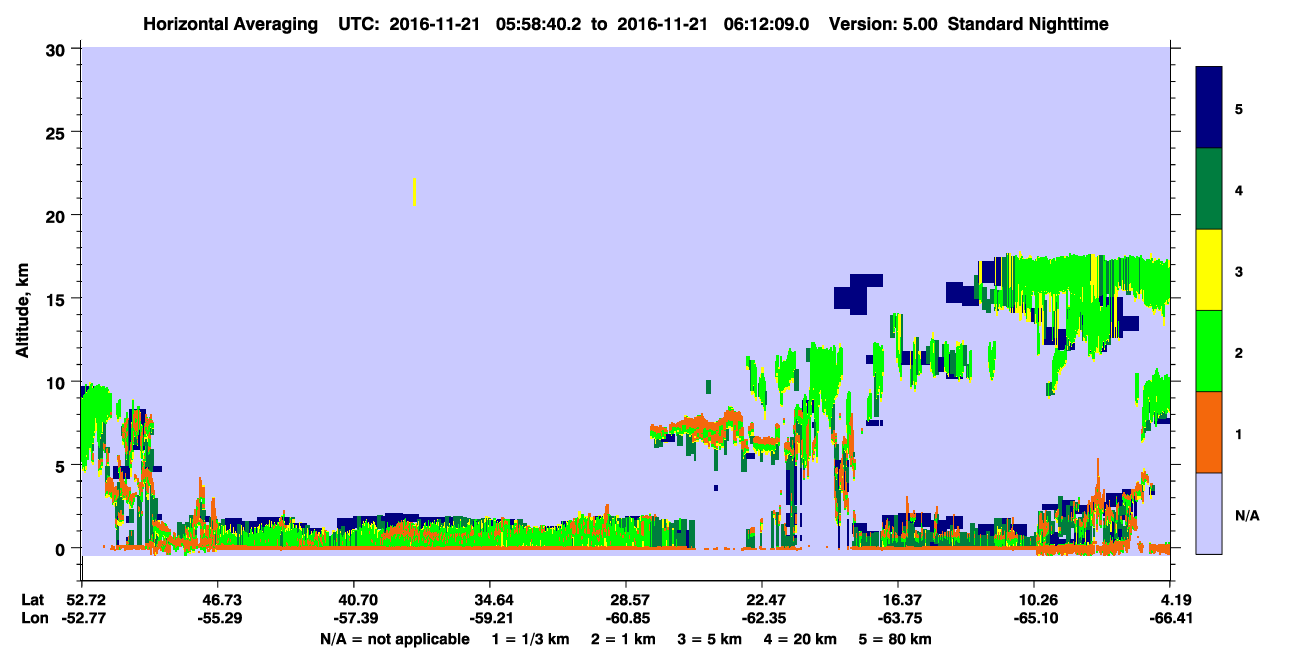The width and height of the screenshot is (1300, 667).
Task: Click the bright green legend swatch 2
Action: point(1209,351)
